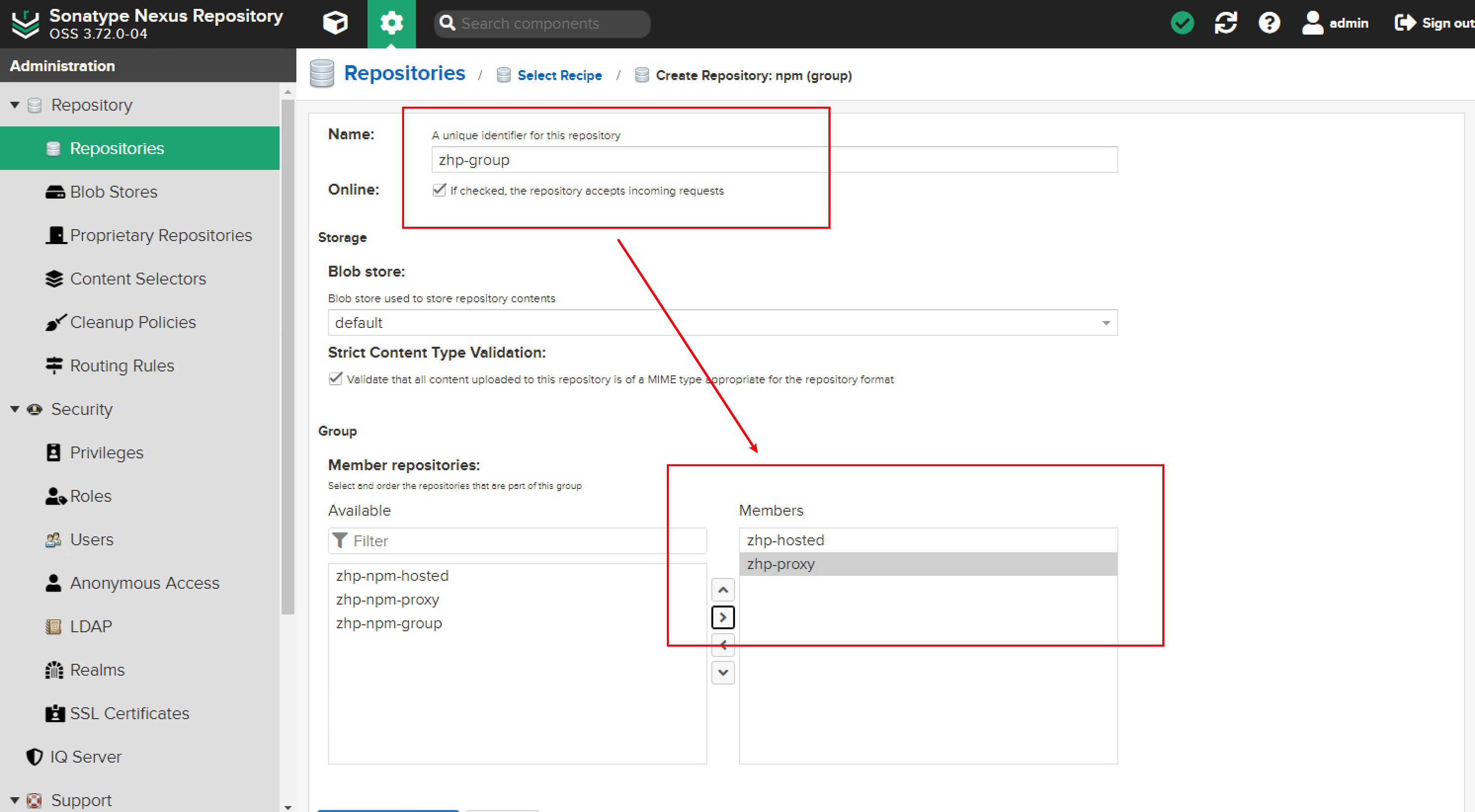Viewport: 1475px width, 812px height.
Task: Collapse the Repository tree section
Action: click(x=15, y=105)
